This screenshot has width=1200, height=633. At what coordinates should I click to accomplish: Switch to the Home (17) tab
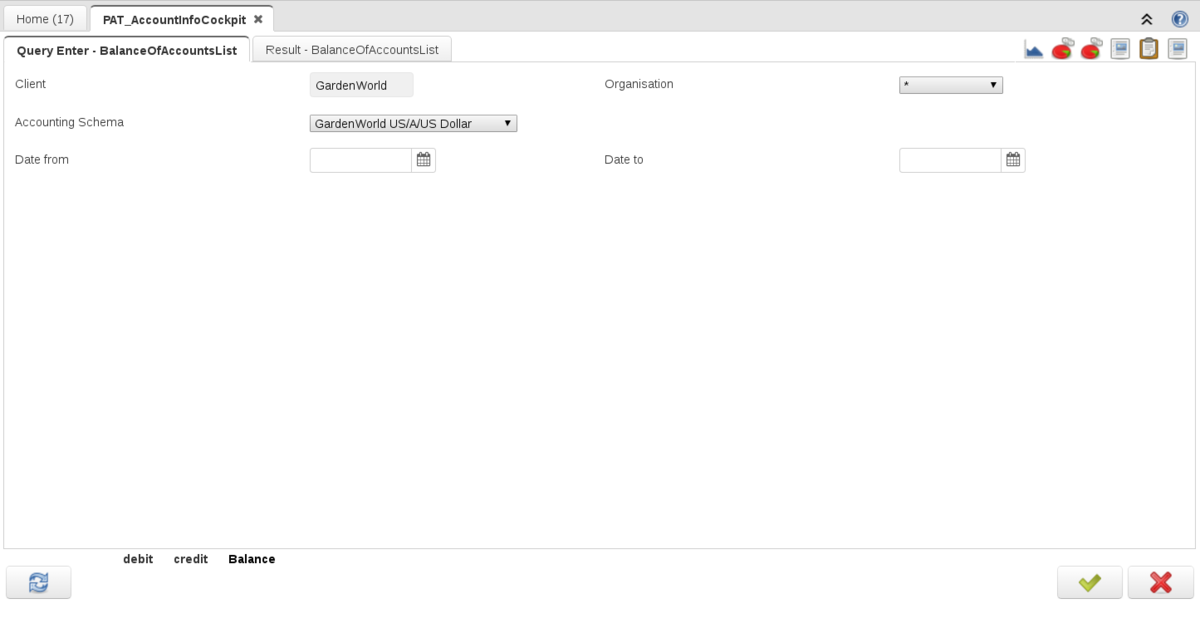tap(45, 19)
